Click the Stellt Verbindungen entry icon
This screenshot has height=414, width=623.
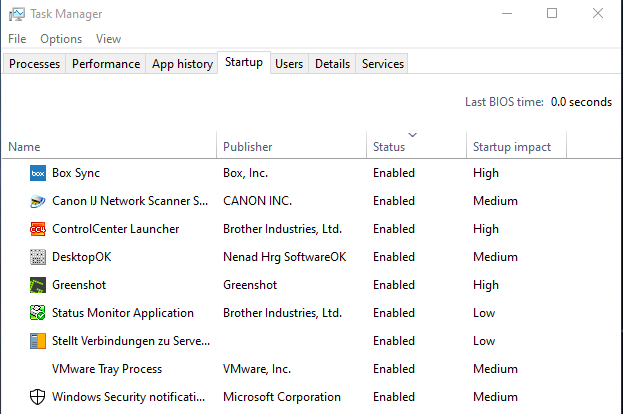coord(38,341)
